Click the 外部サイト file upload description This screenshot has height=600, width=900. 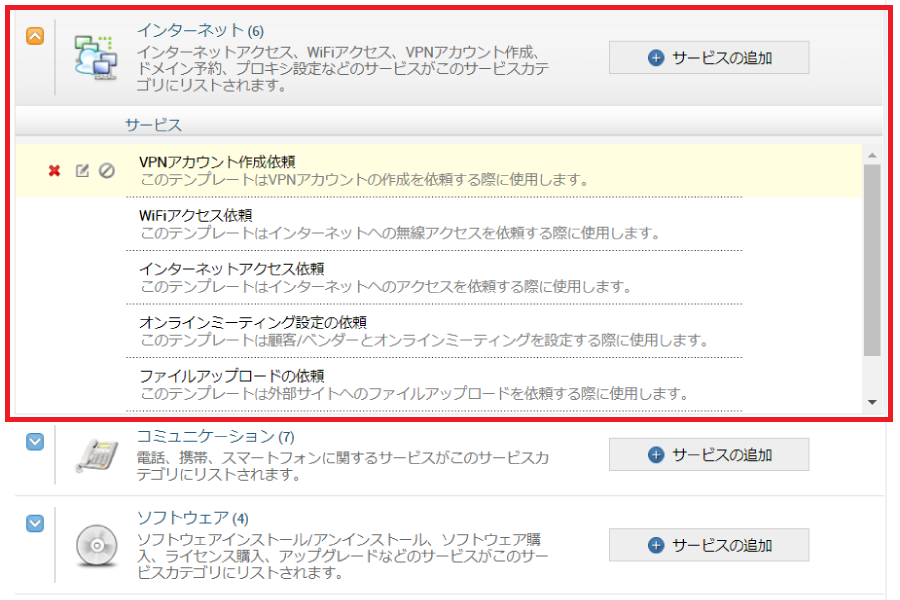414,393
